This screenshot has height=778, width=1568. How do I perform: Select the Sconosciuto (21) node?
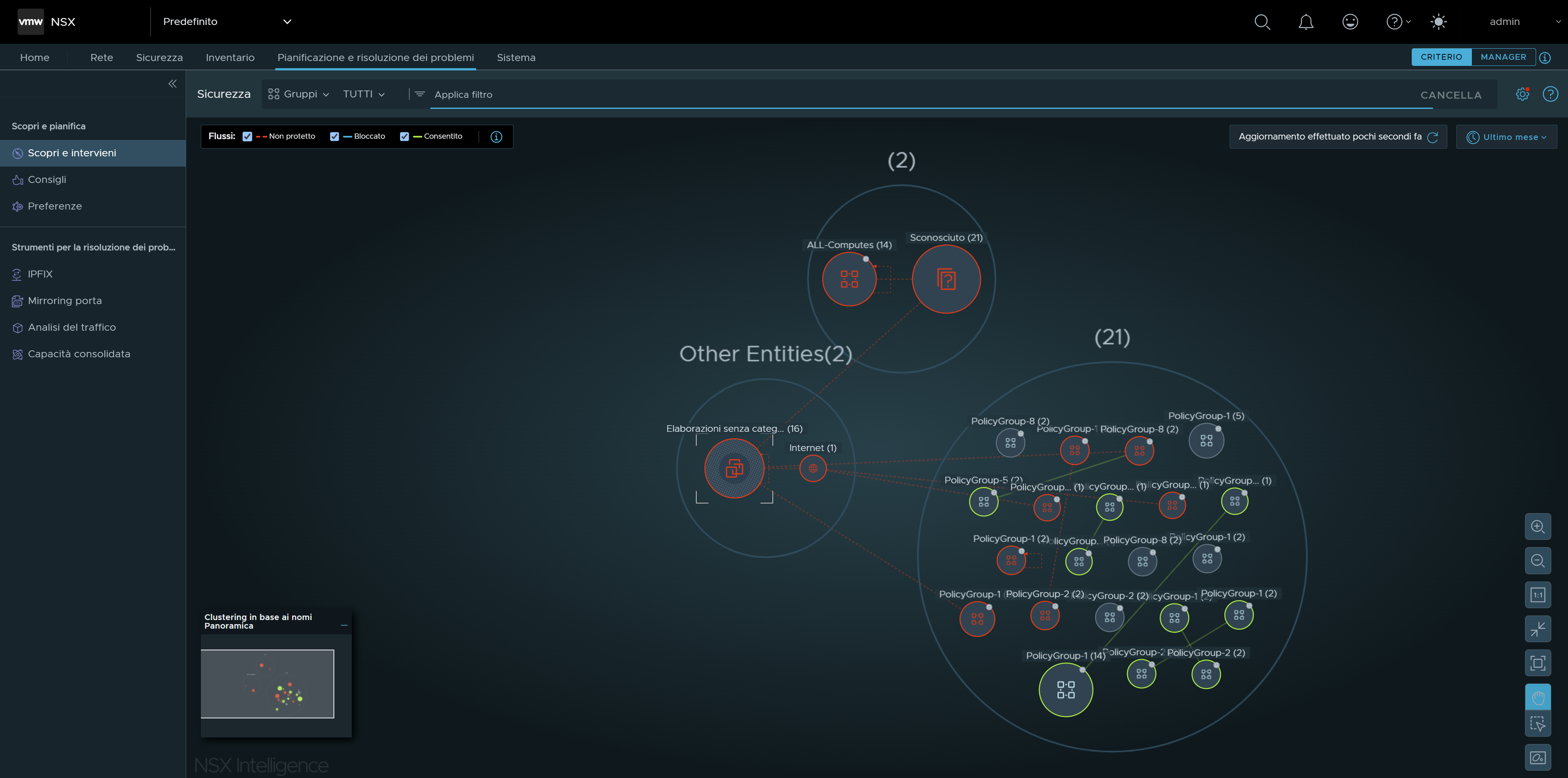947,280
